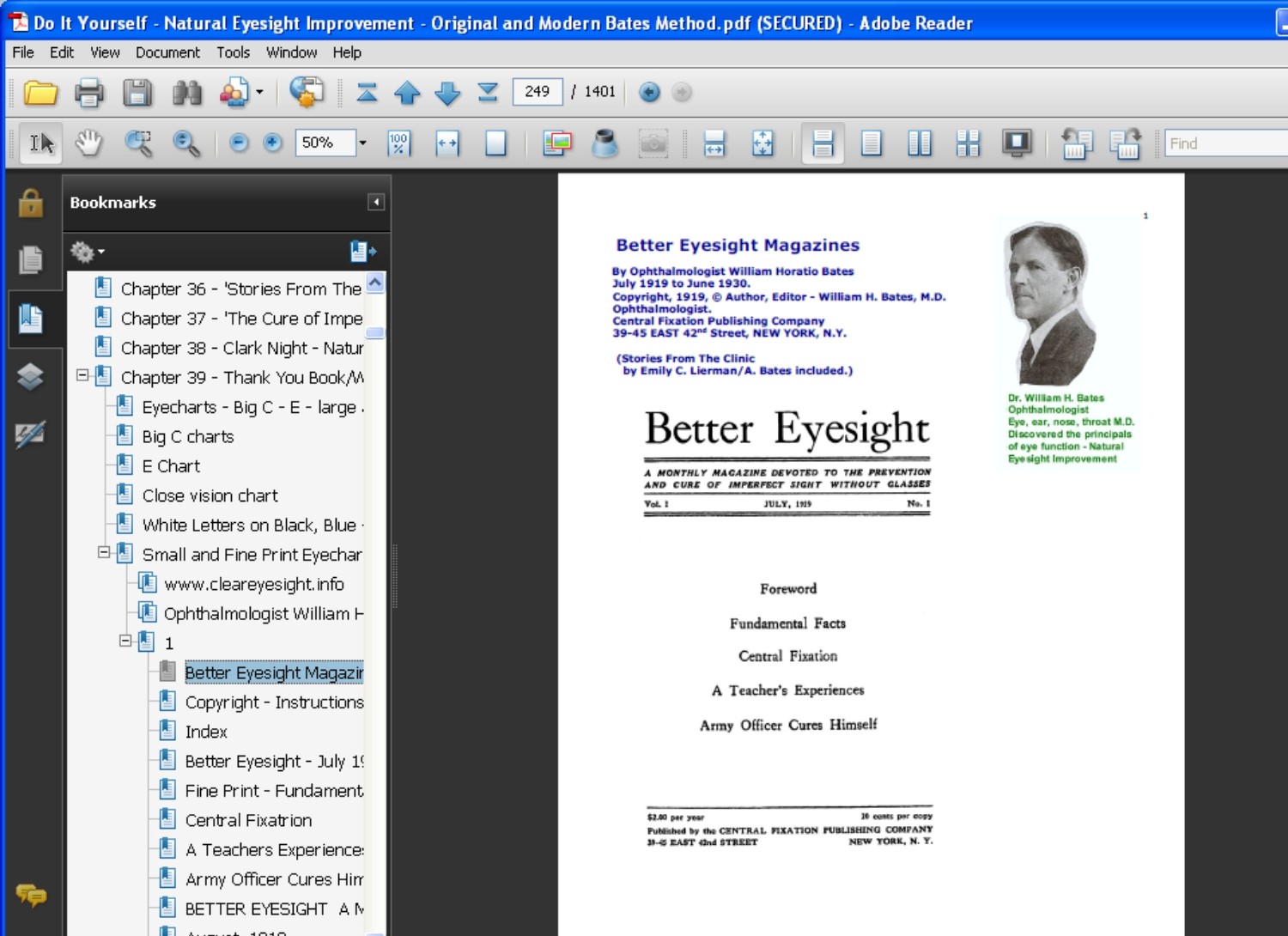Fit whole page in window
This screenshot has width=1288, height=936.
point(495,143)
